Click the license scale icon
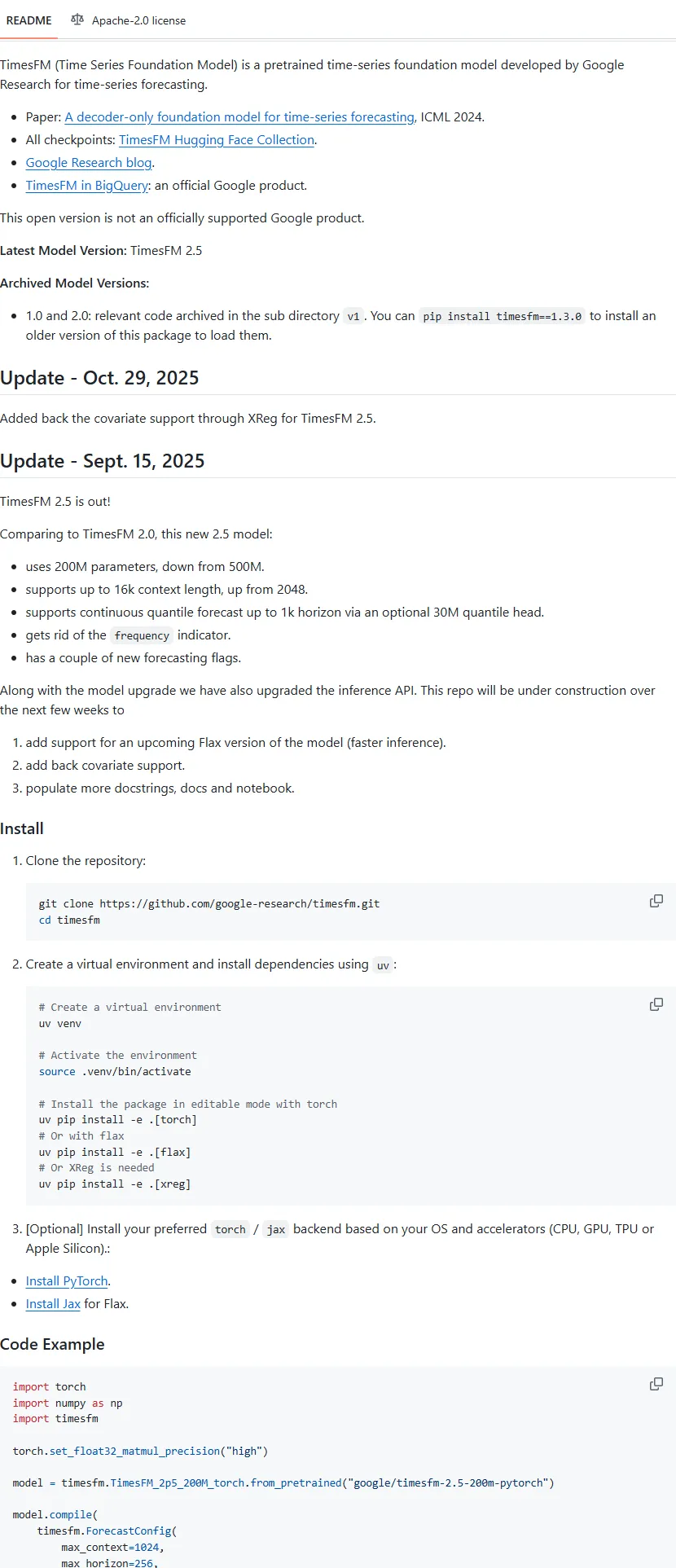Screen dimensions: 676x1568 tap(77, 20)
